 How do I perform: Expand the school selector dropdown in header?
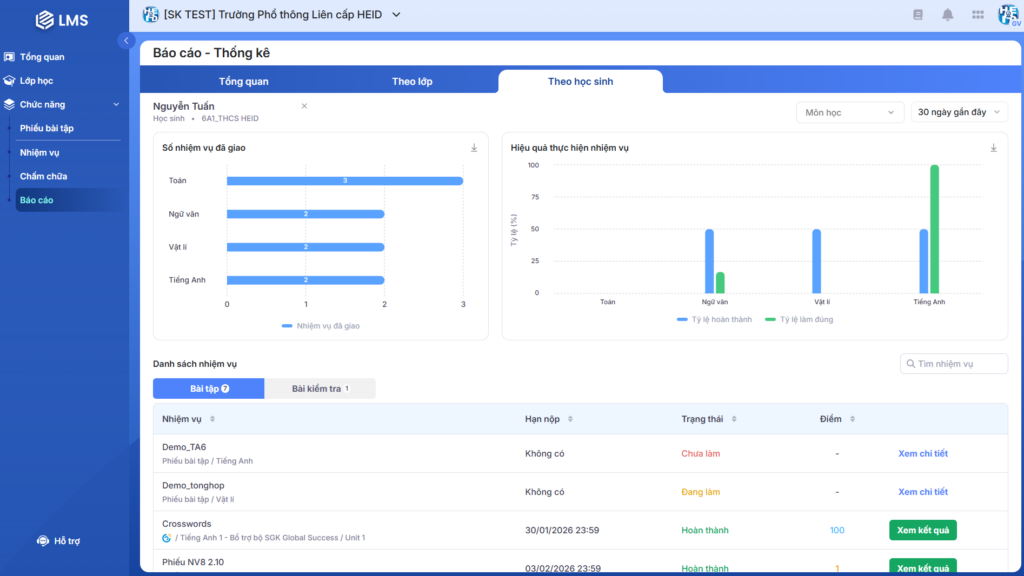tap(396, 14)
